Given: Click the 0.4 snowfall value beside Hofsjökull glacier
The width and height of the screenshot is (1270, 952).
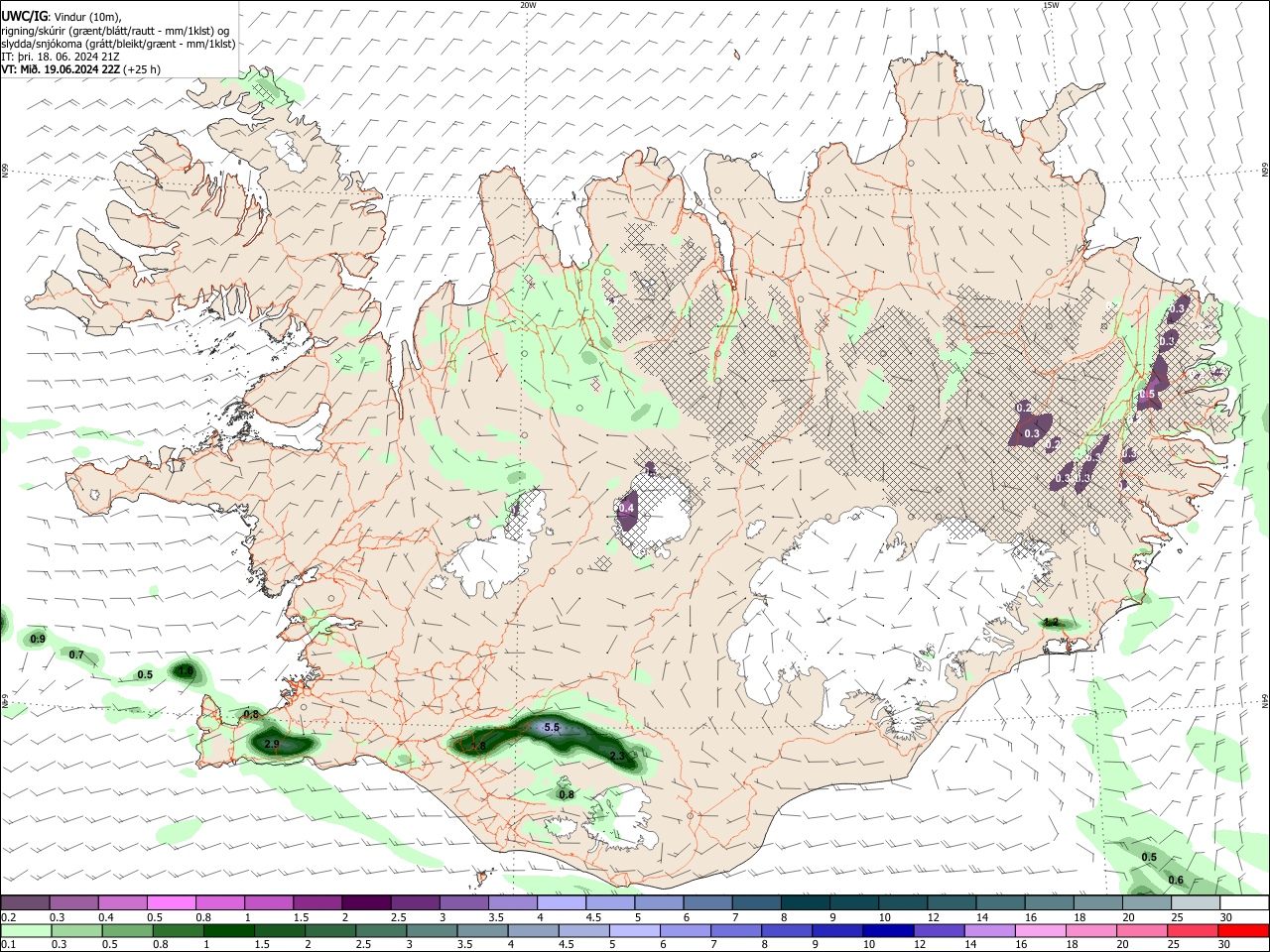Looking at the screenshot, I should click(626, 508).
